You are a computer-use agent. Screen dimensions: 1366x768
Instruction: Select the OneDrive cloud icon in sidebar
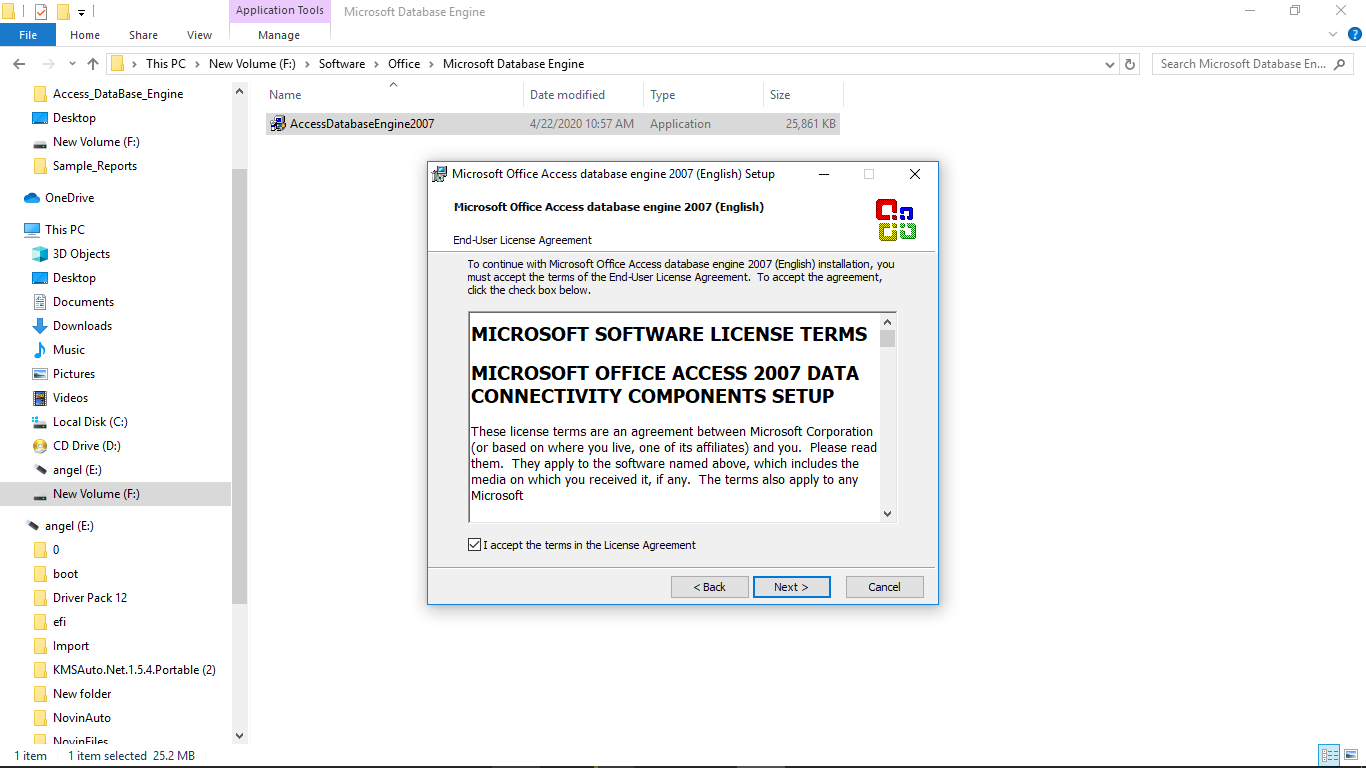coord(31,198)
